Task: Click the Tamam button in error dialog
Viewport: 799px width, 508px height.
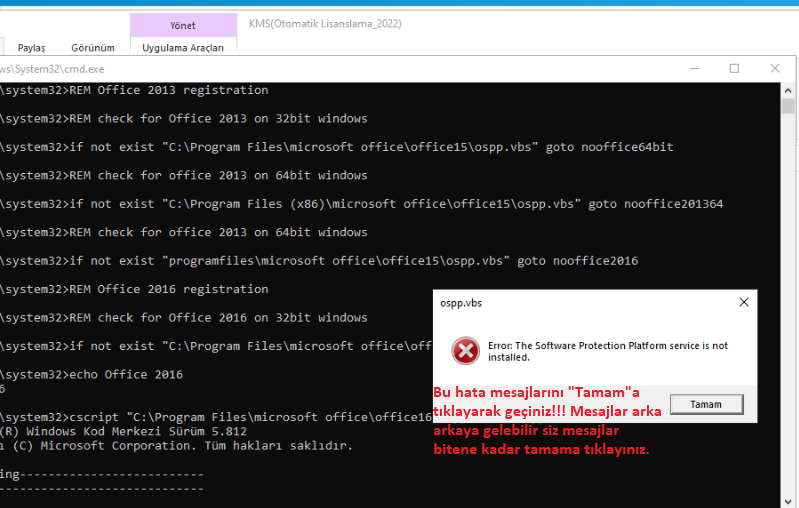Action: click(x=707, y=404)
